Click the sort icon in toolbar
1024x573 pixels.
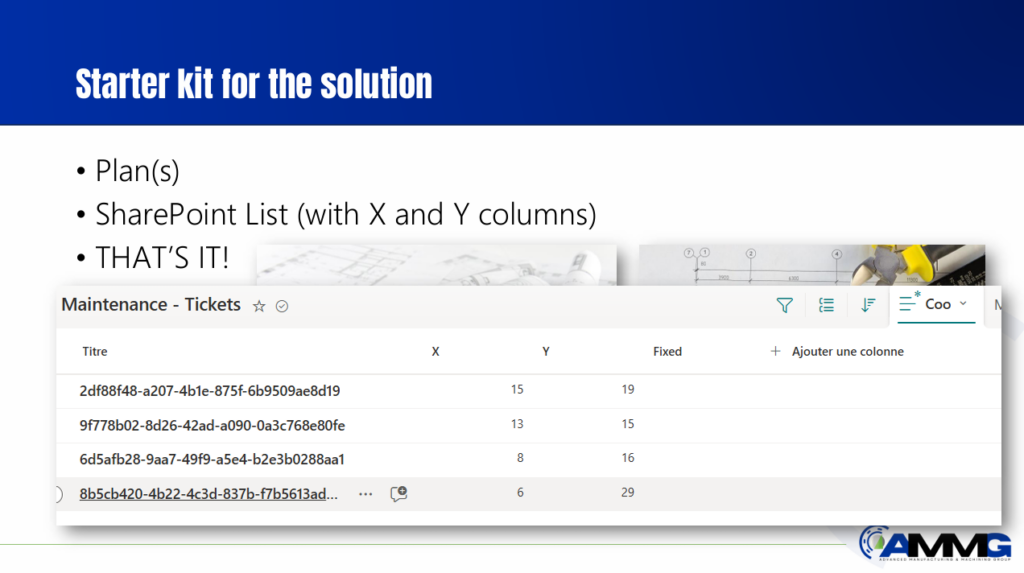[x=868, y=305]
